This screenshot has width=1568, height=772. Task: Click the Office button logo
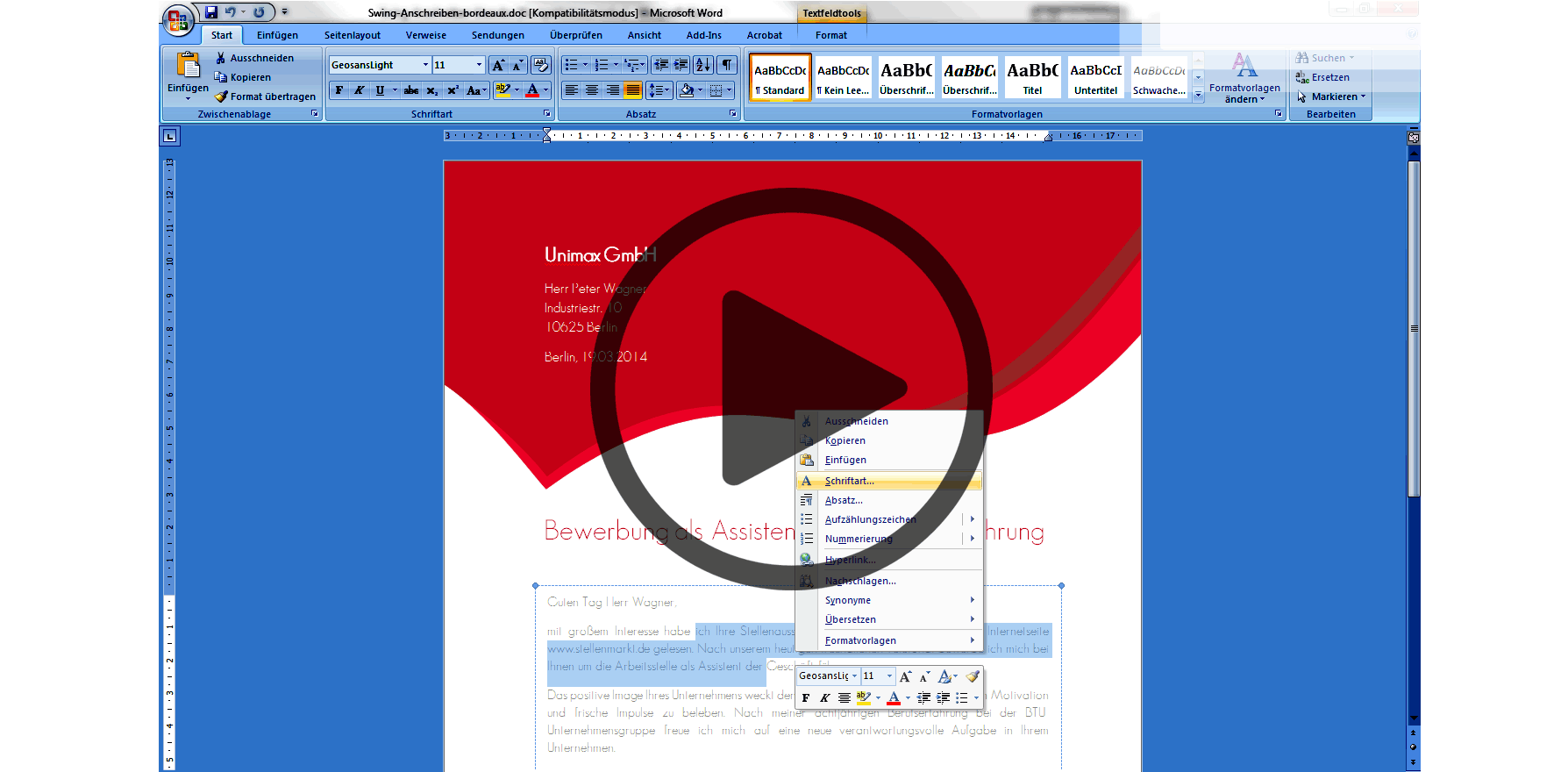click(178, 19)
